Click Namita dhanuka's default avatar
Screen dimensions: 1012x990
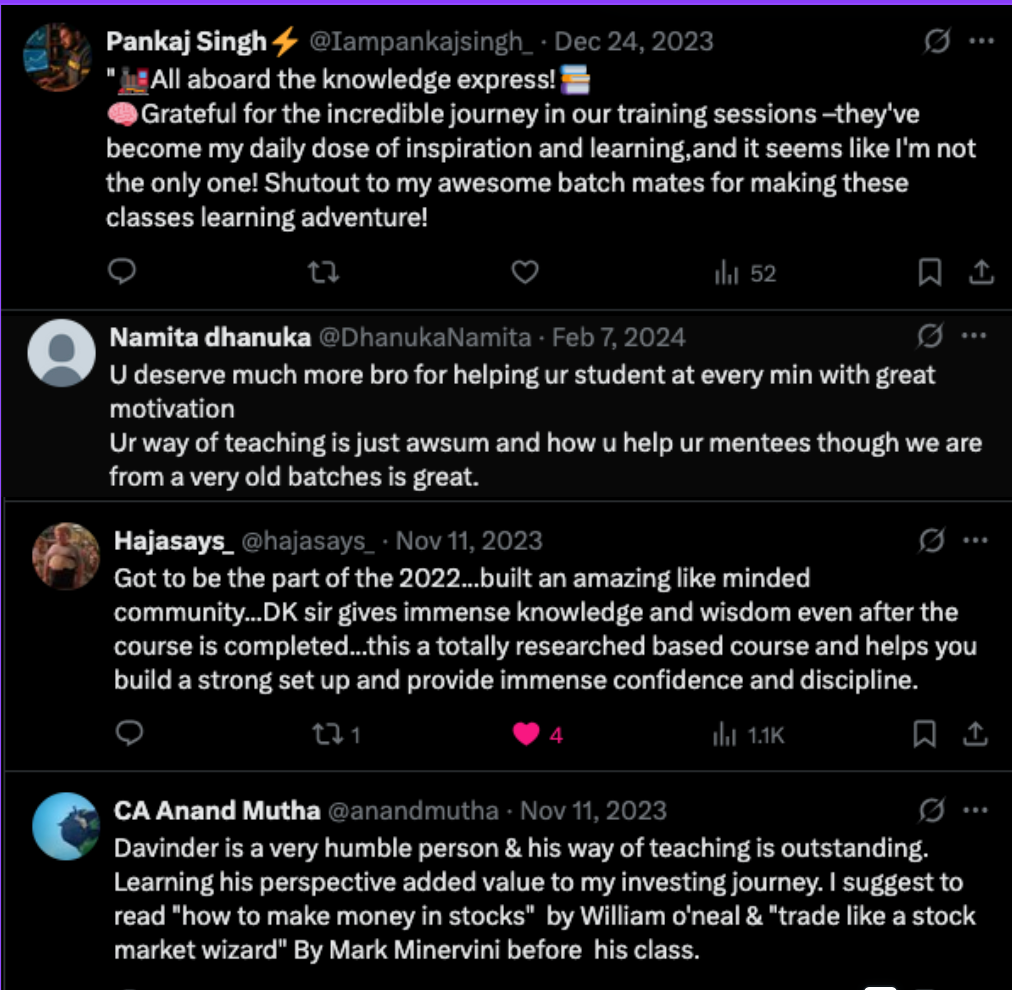coord(62,352)
